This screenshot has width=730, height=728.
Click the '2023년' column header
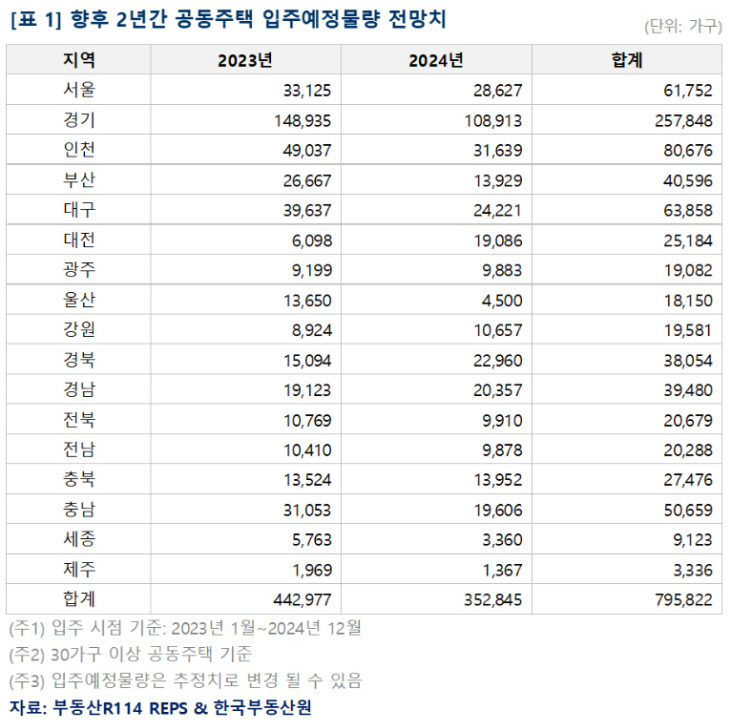[x=245, y=61]
